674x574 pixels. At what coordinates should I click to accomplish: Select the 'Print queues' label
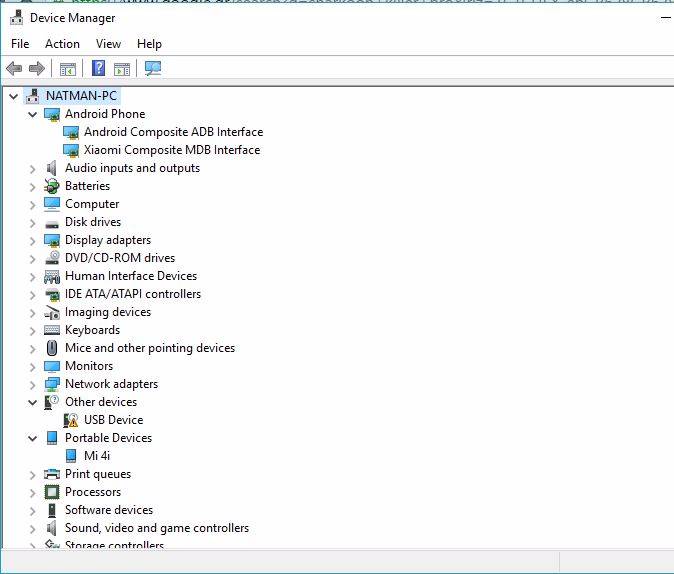[98, 474]
